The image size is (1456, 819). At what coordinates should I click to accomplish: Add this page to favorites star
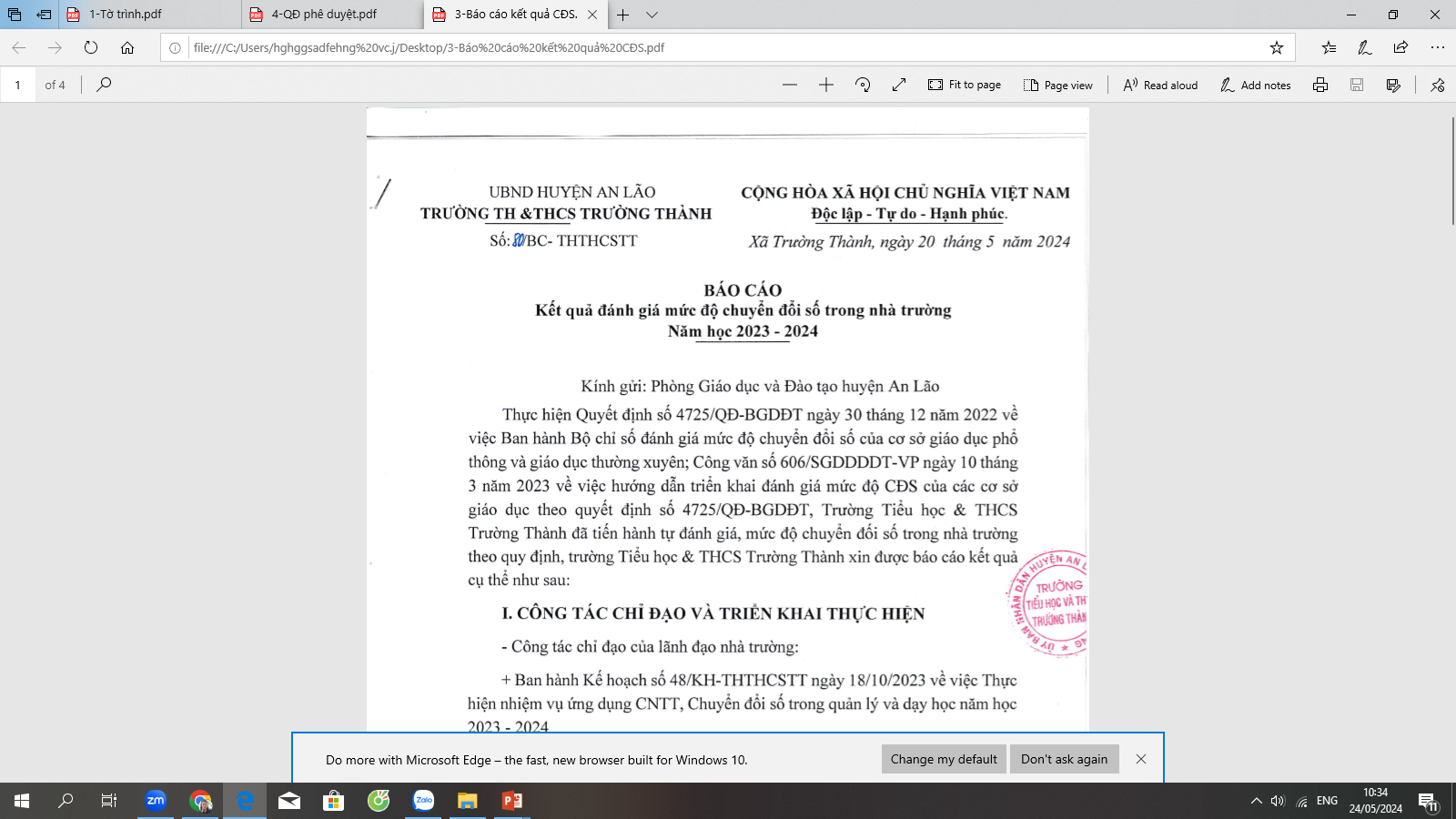tap(1277, 47)
